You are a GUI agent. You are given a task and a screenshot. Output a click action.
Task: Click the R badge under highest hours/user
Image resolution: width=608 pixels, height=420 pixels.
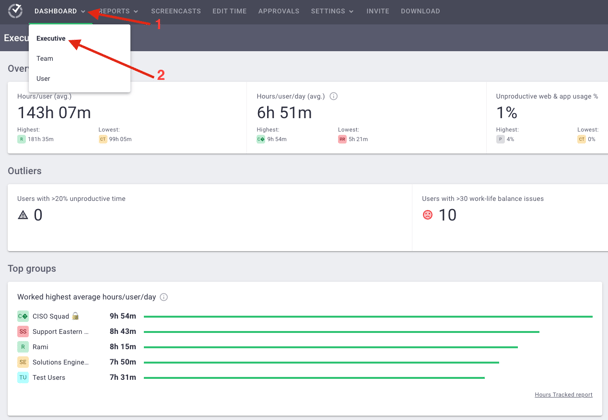click(21, 139)
